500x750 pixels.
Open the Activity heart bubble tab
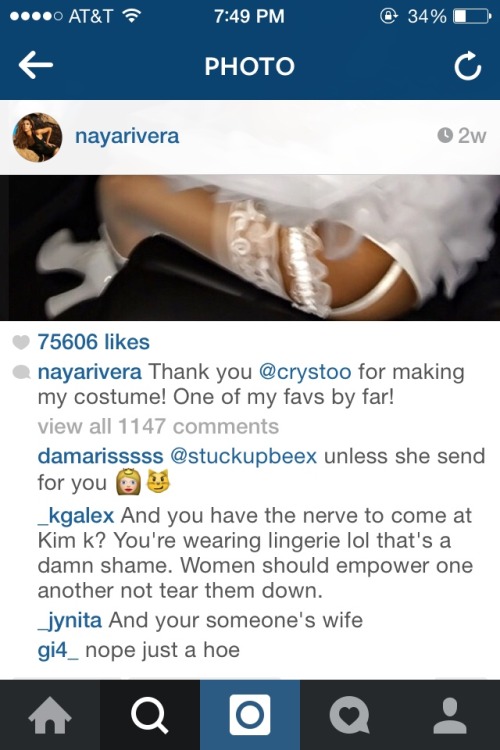coord(350,715)
